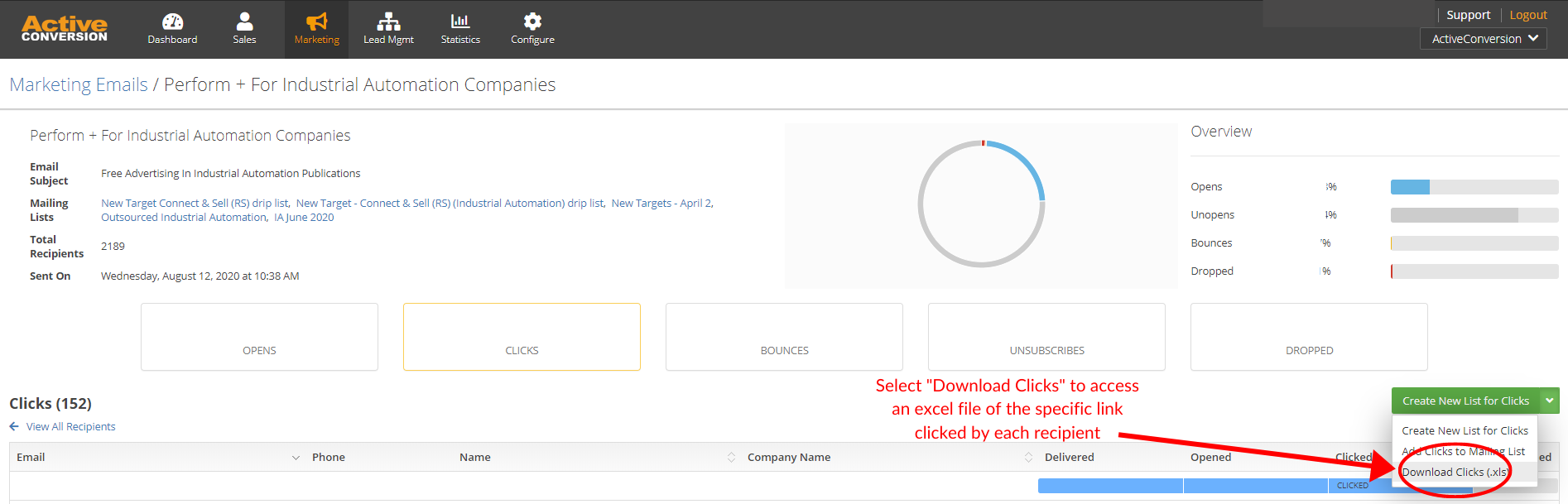The width and height of the screenshot is (1568, 504).
Task: Choose Create New List for Clicks menu entry
Action: click(x=1465, y=430)
